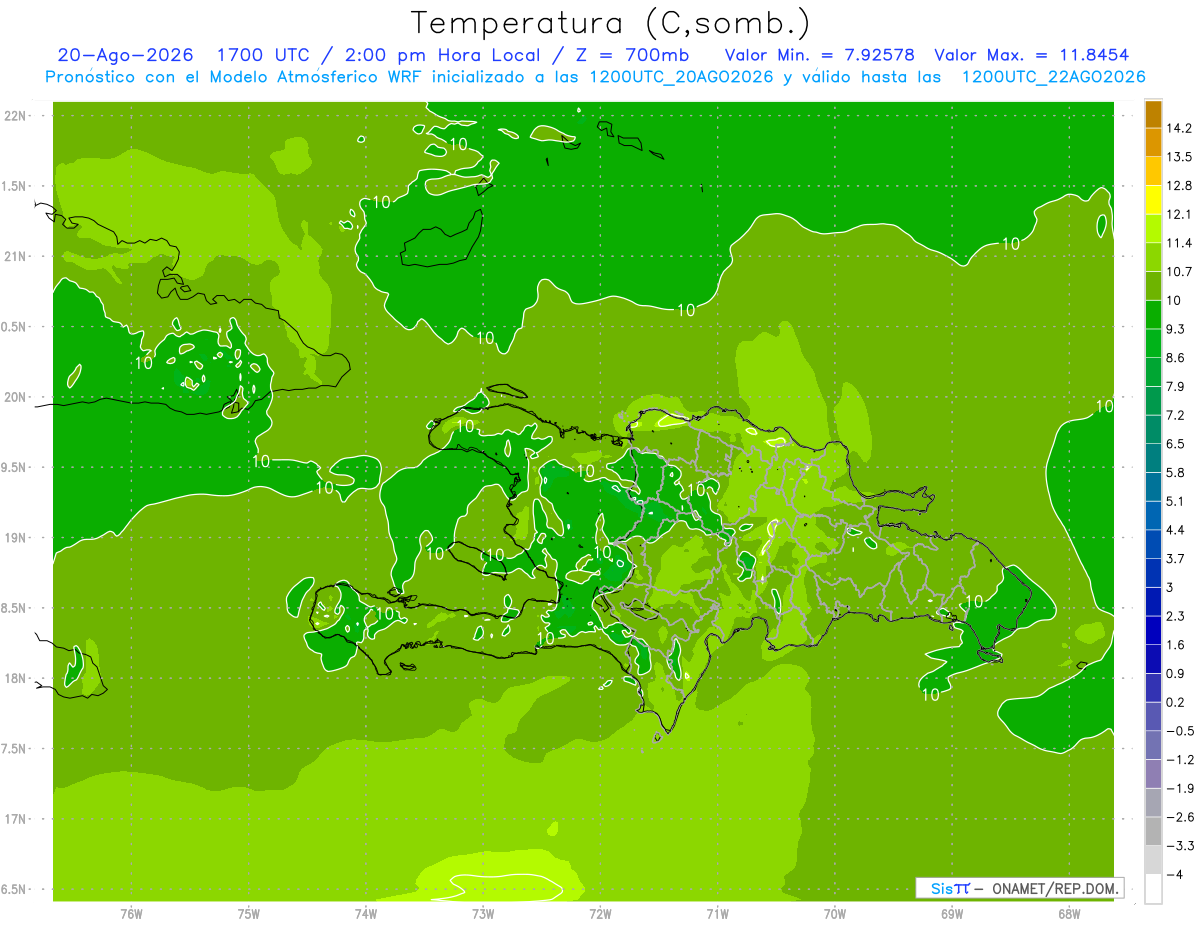Click the "22N" latitude axis label

point(16,115)
